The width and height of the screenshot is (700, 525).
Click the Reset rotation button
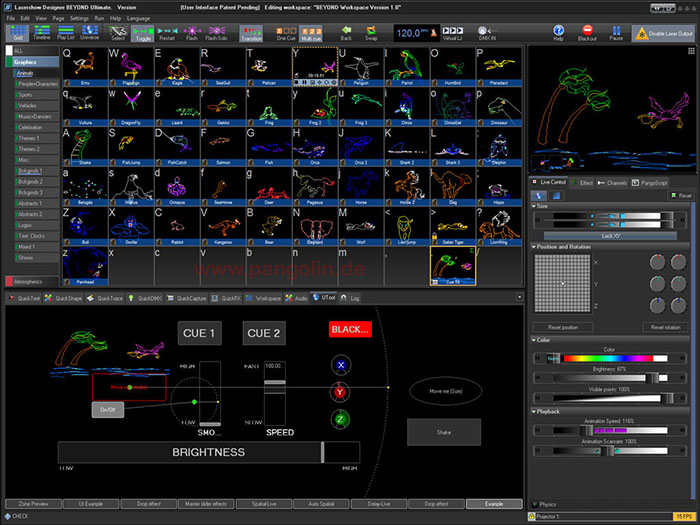click(x=665, y=327)
